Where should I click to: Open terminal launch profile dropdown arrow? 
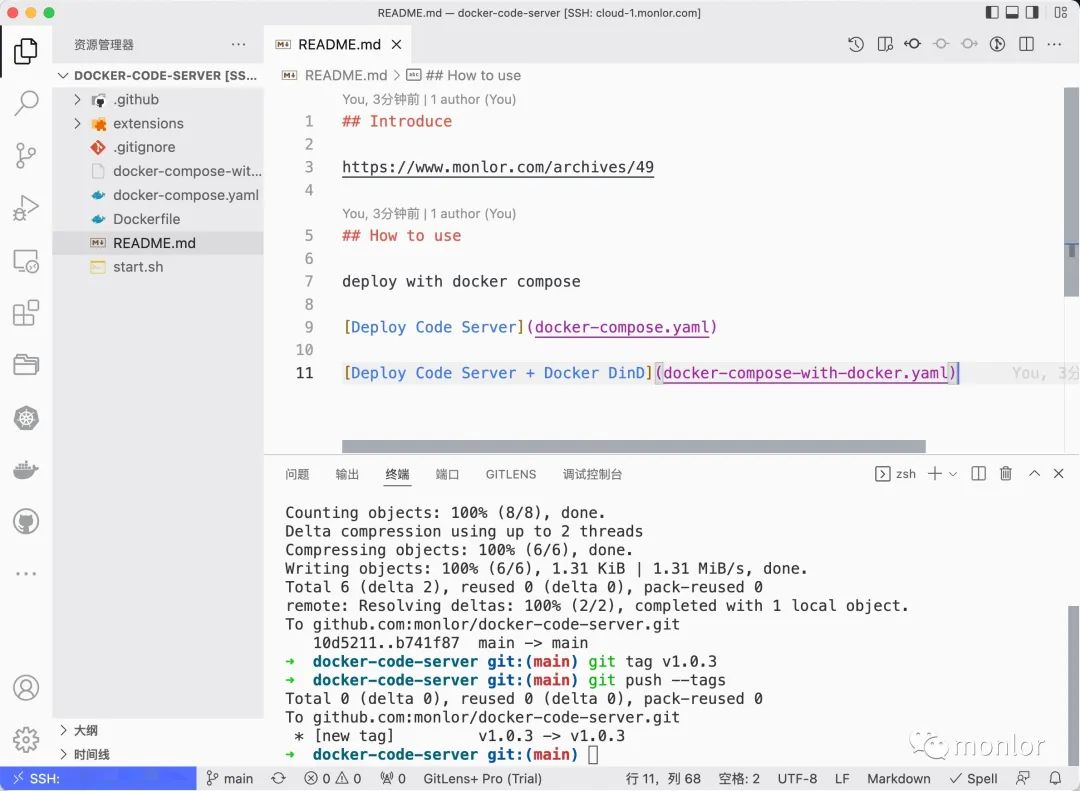tap(953, 473)
